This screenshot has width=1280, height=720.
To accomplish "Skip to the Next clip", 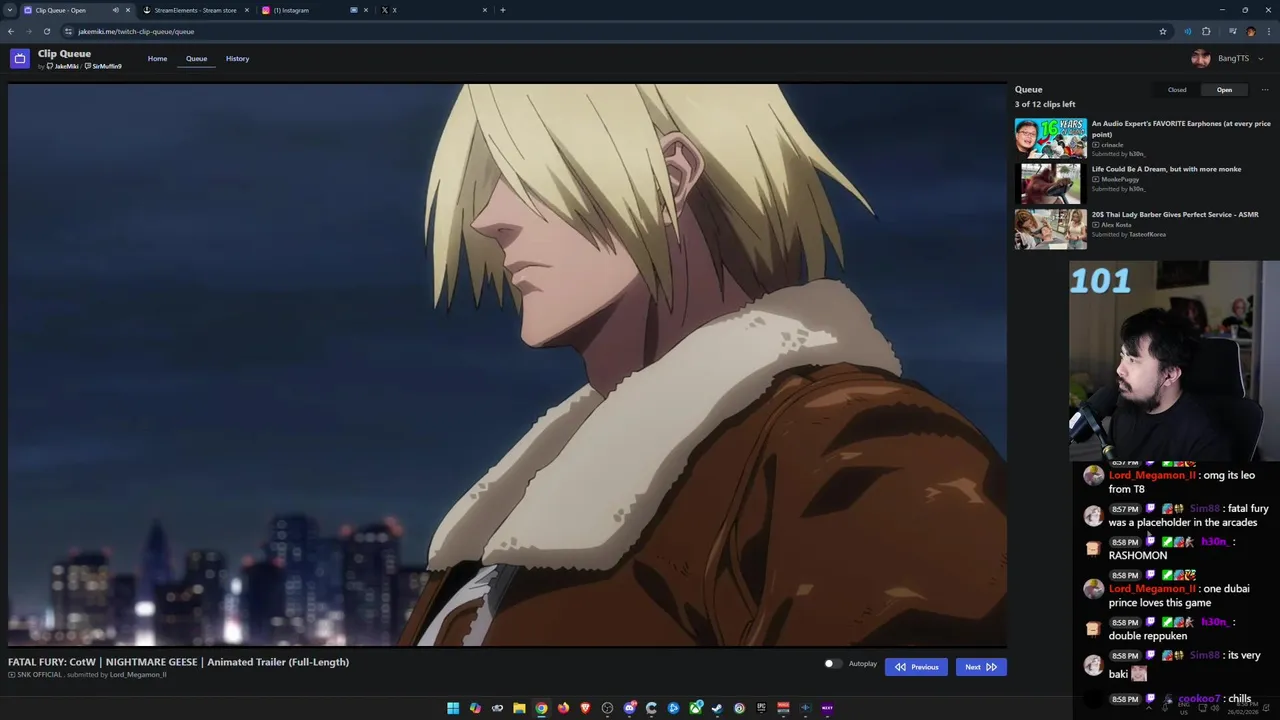I will 981,667.
